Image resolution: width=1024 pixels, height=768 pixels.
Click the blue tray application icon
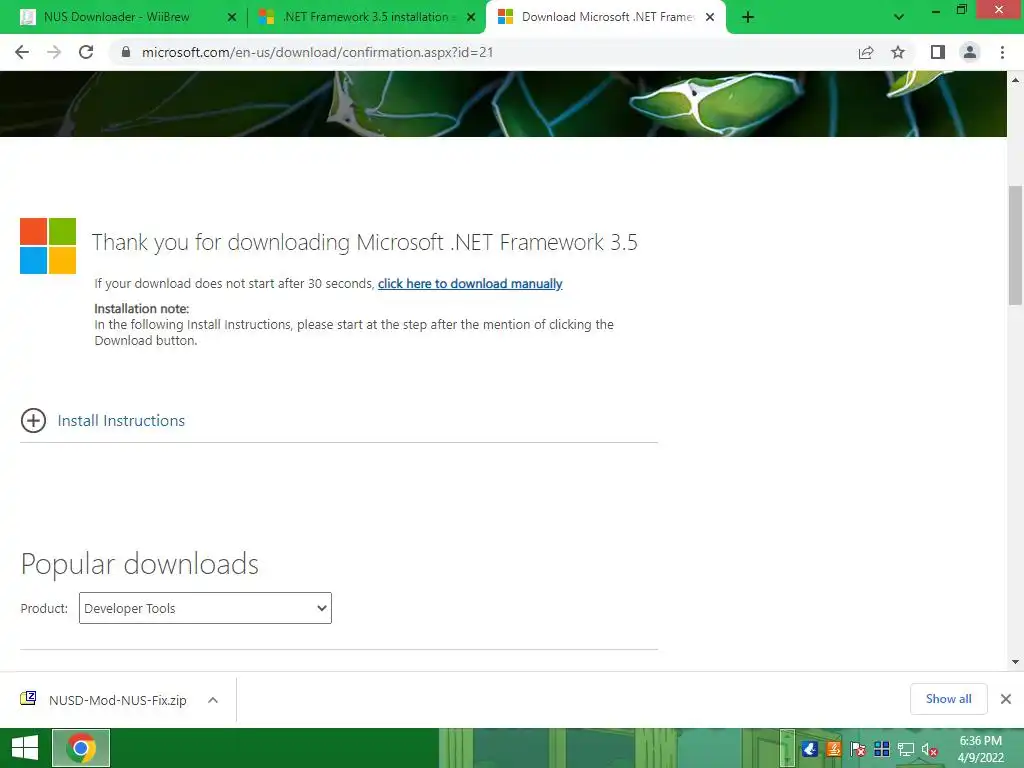pos(810,750)
